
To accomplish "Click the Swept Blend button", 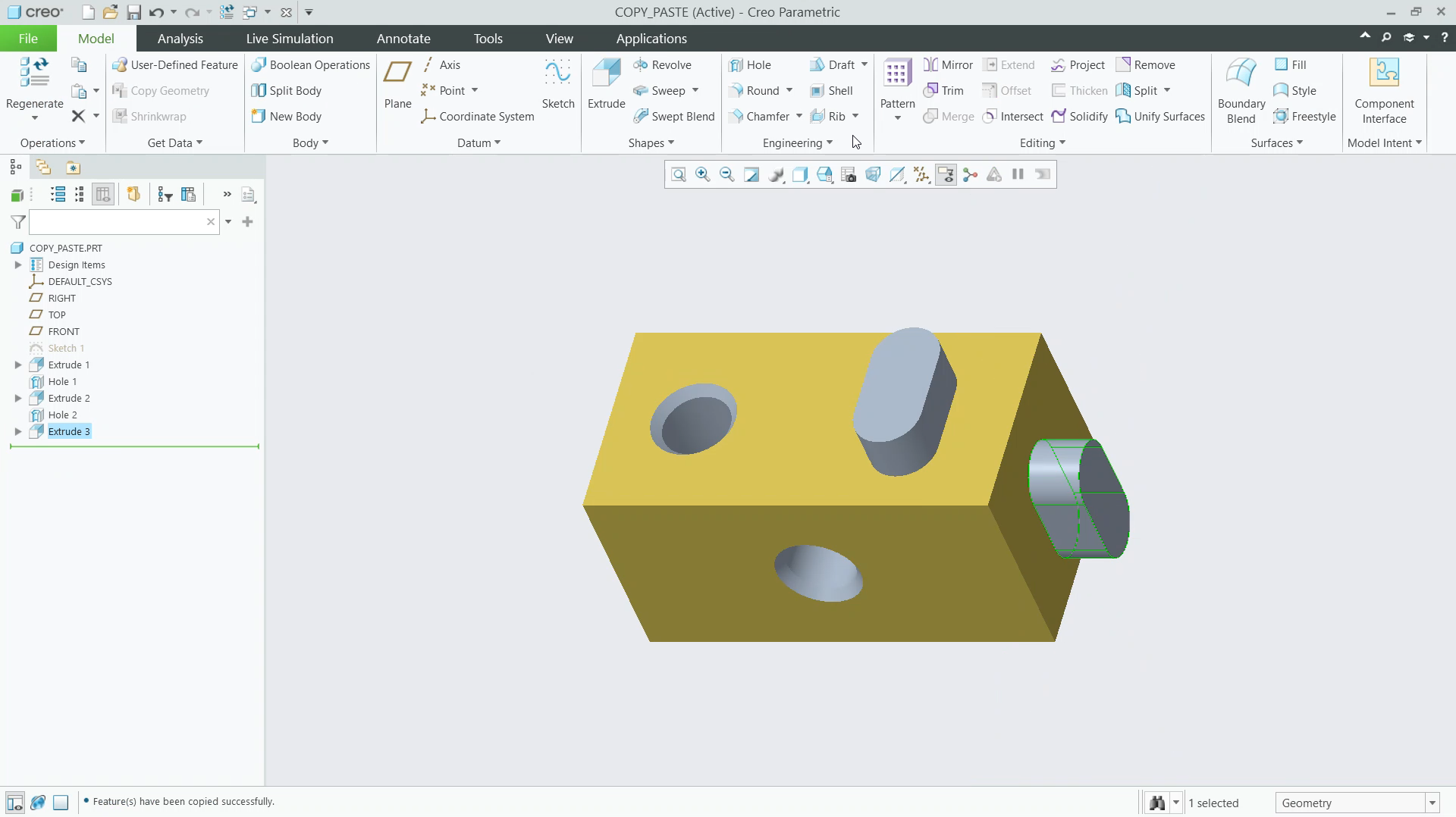I will [x=674, y=117].
